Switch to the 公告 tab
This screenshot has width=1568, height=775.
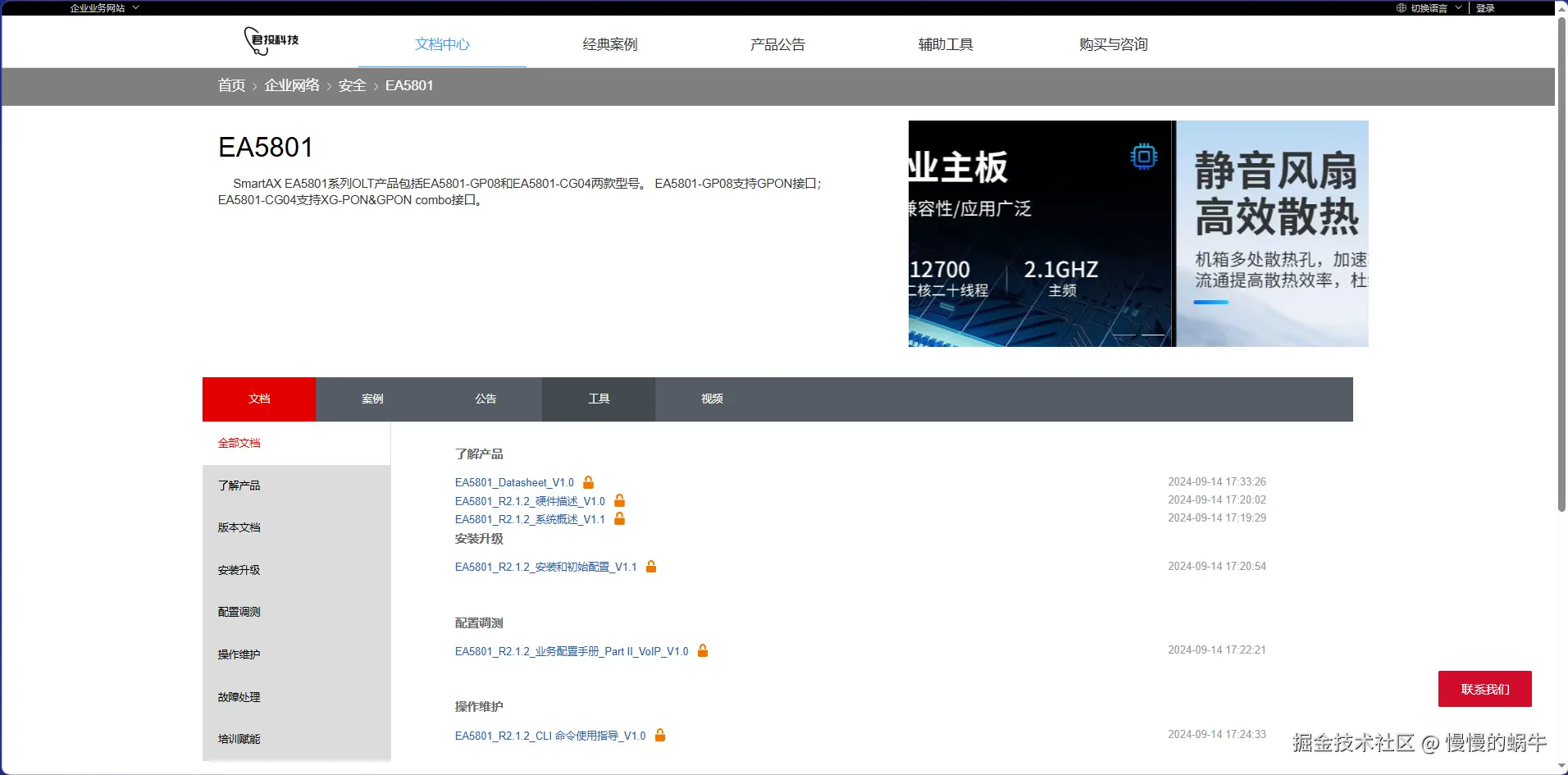[485, 399]
